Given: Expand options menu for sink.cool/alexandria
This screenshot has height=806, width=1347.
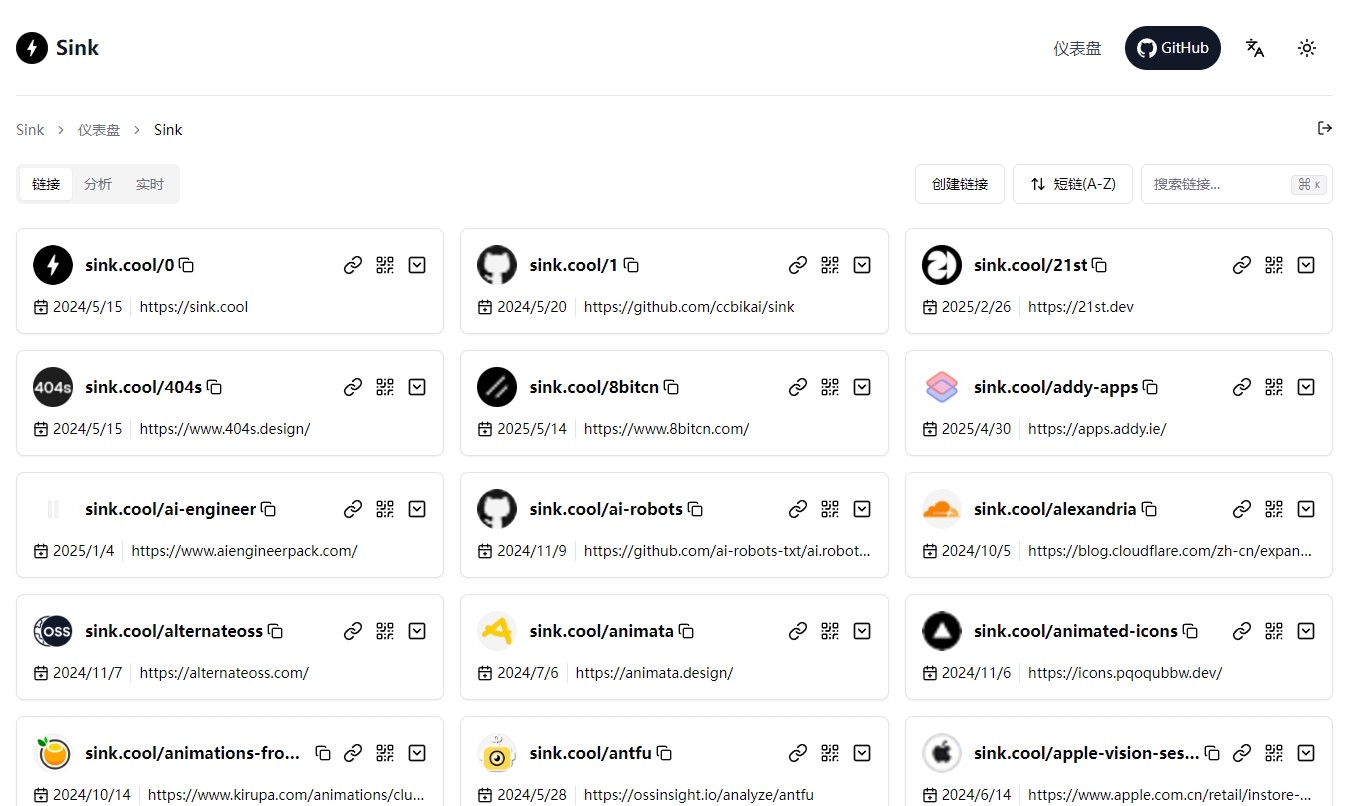Looking at the screenshot, I should [1306, 509].
